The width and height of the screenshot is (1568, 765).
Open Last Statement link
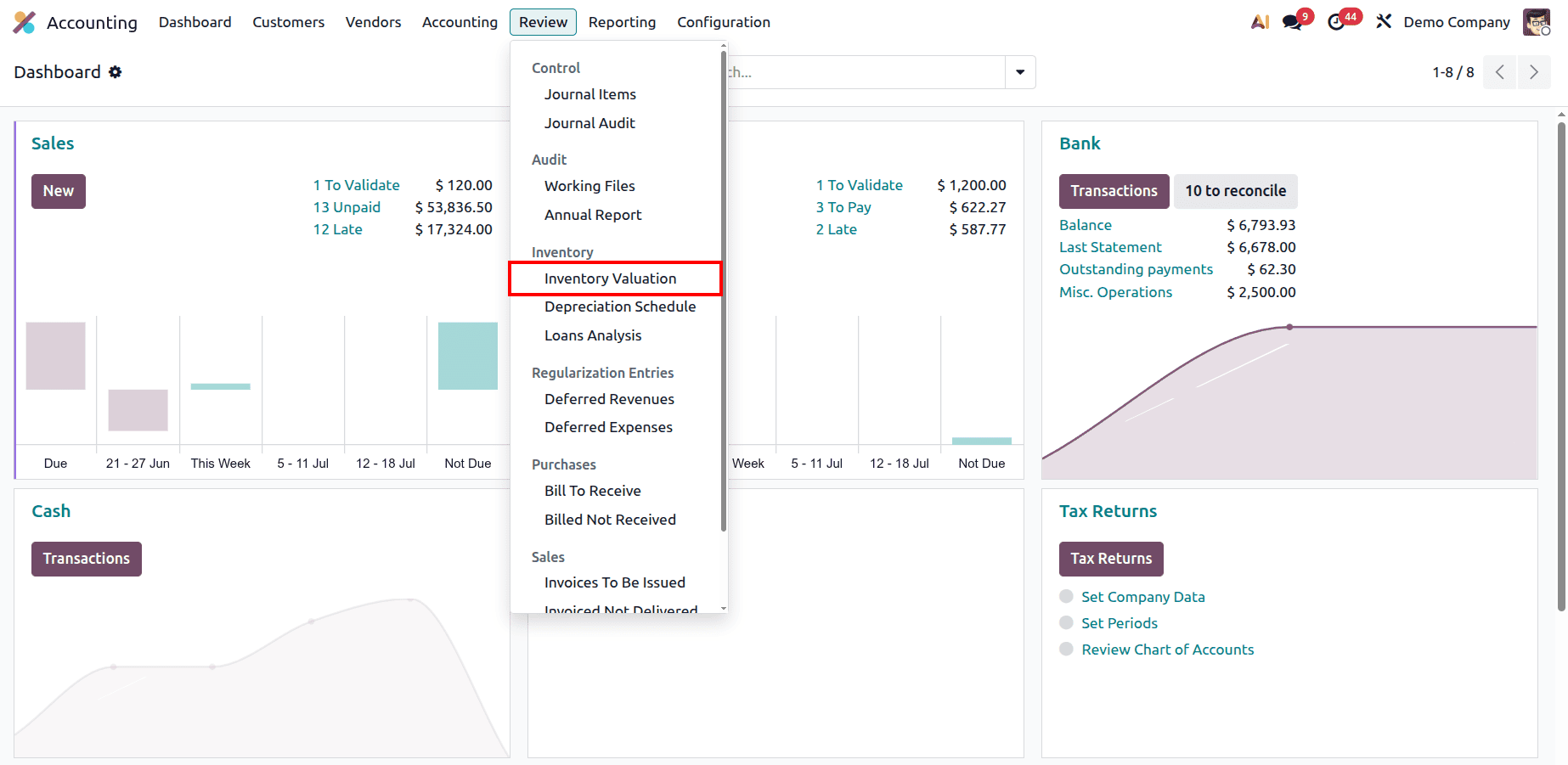pyautogui.click(x=1110, y=247)
